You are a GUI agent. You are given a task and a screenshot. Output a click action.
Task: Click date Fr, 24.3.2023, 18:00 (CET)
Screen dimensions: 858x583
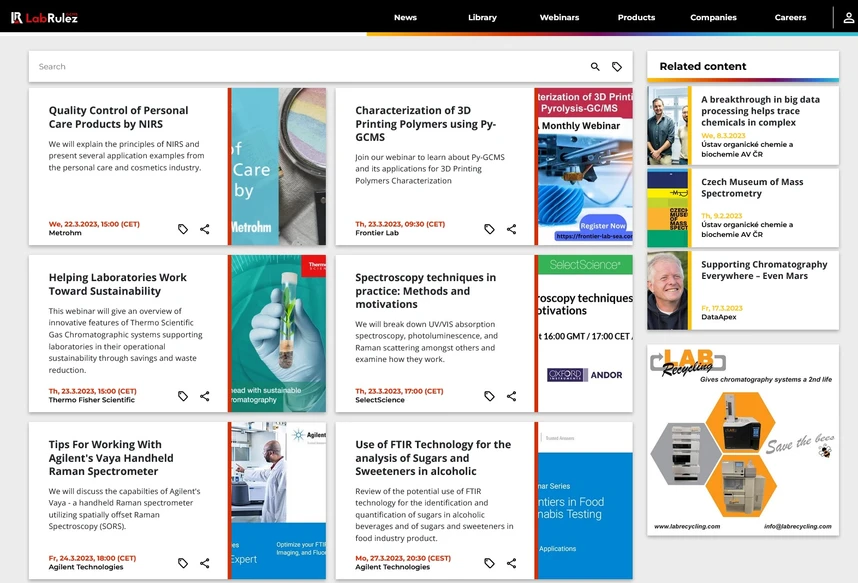(x=92, y=558)
